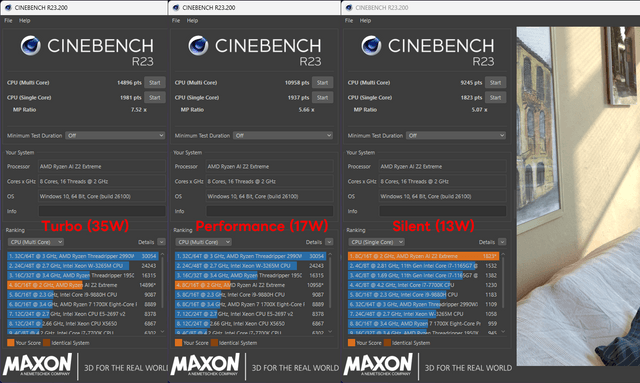Open the File menu in the left window
The image size is (640, 383).
8,20
